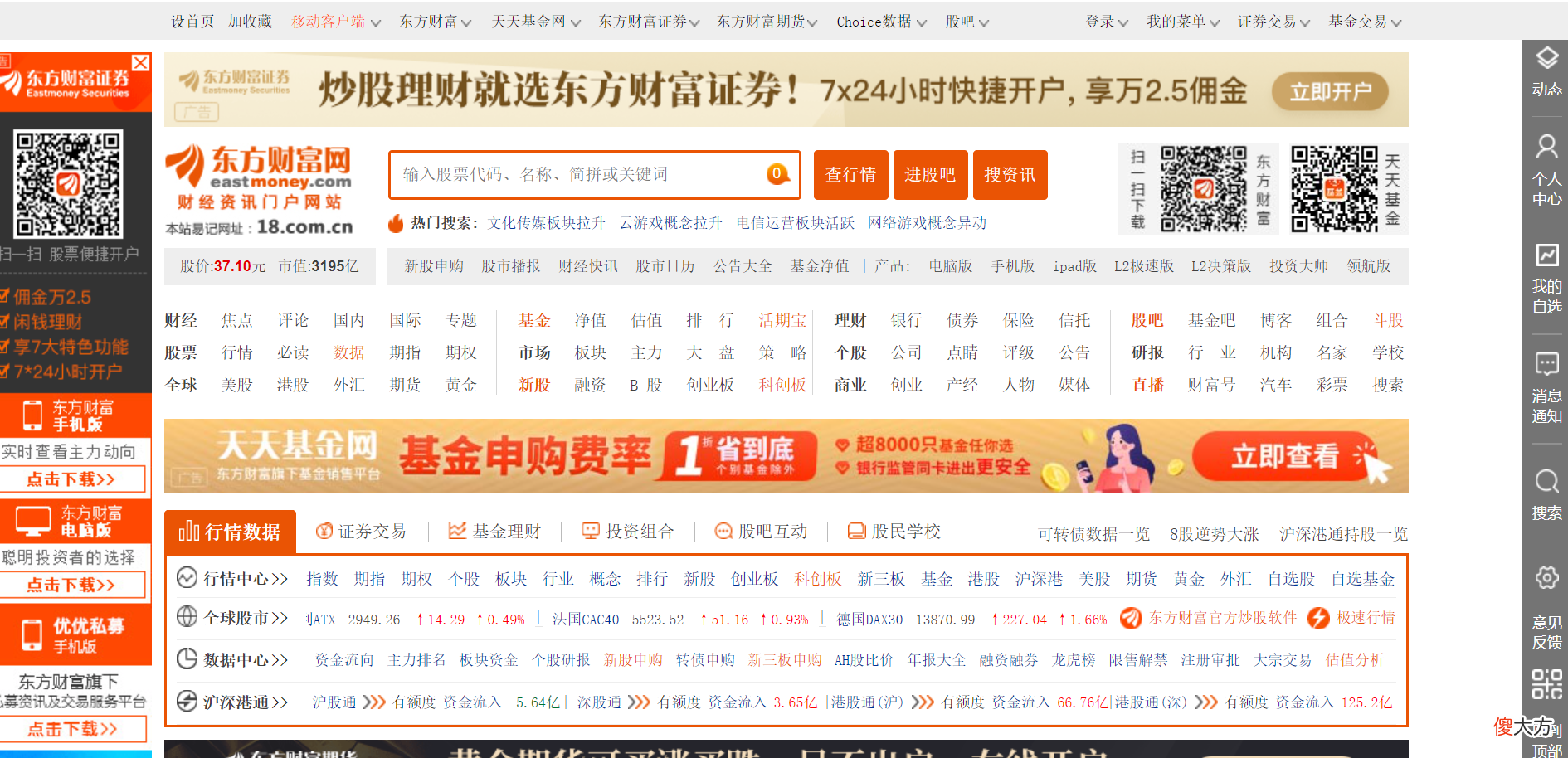The height and width of the screenshot is (758, 1568).
Task: Click 点击下载 under 电脑版
Action: (71, 585)
